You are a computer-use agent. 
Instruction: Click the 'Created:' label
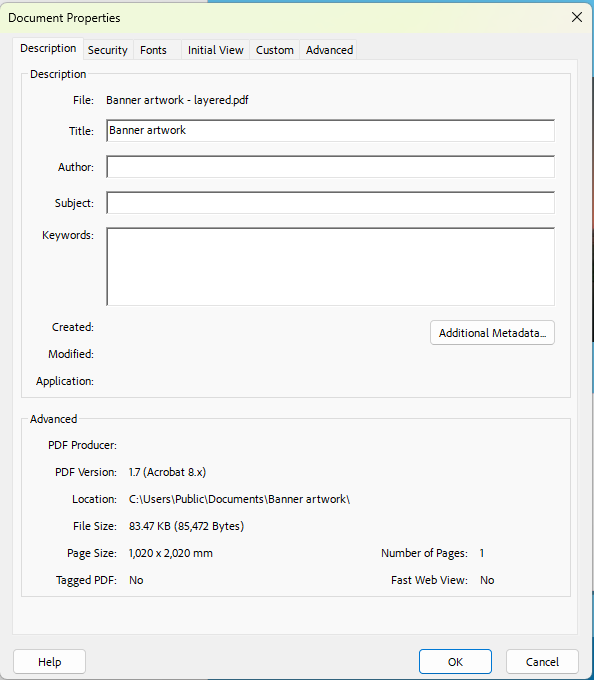pos(73,327)
